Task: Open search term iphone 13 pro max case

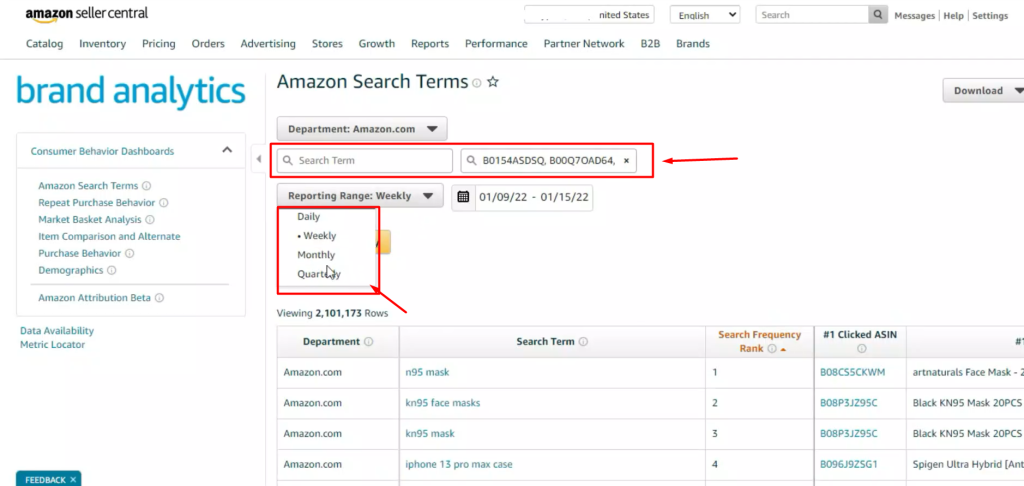Action: pos(459,464)
